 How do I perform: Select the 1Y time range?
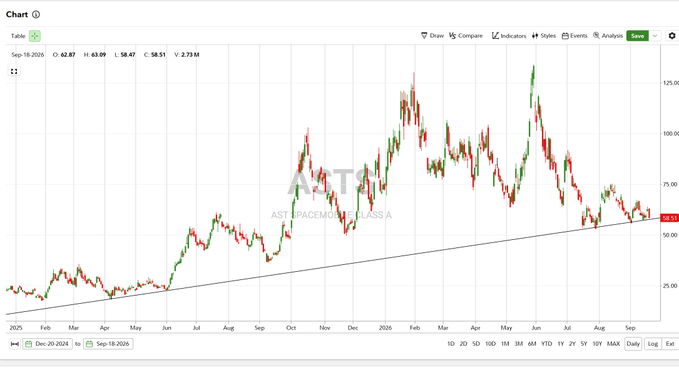[560, 344]
